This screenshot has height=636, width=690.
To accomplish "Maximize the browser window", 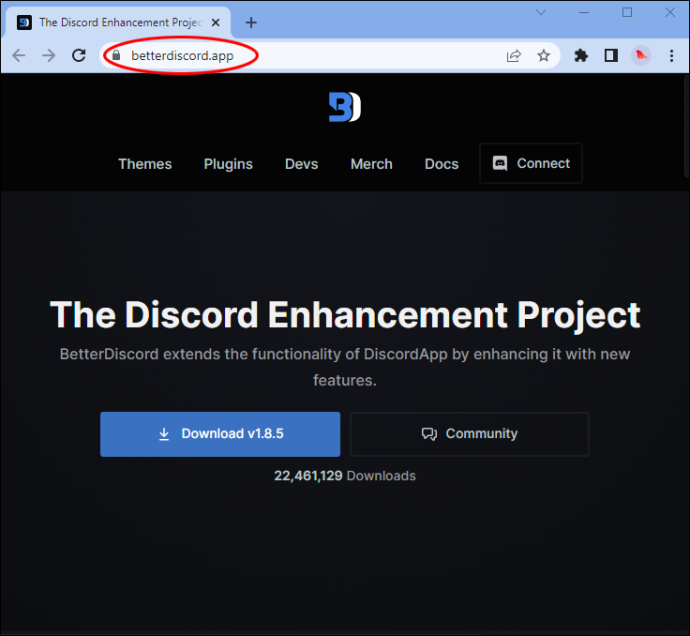I will tap(627, 12).
